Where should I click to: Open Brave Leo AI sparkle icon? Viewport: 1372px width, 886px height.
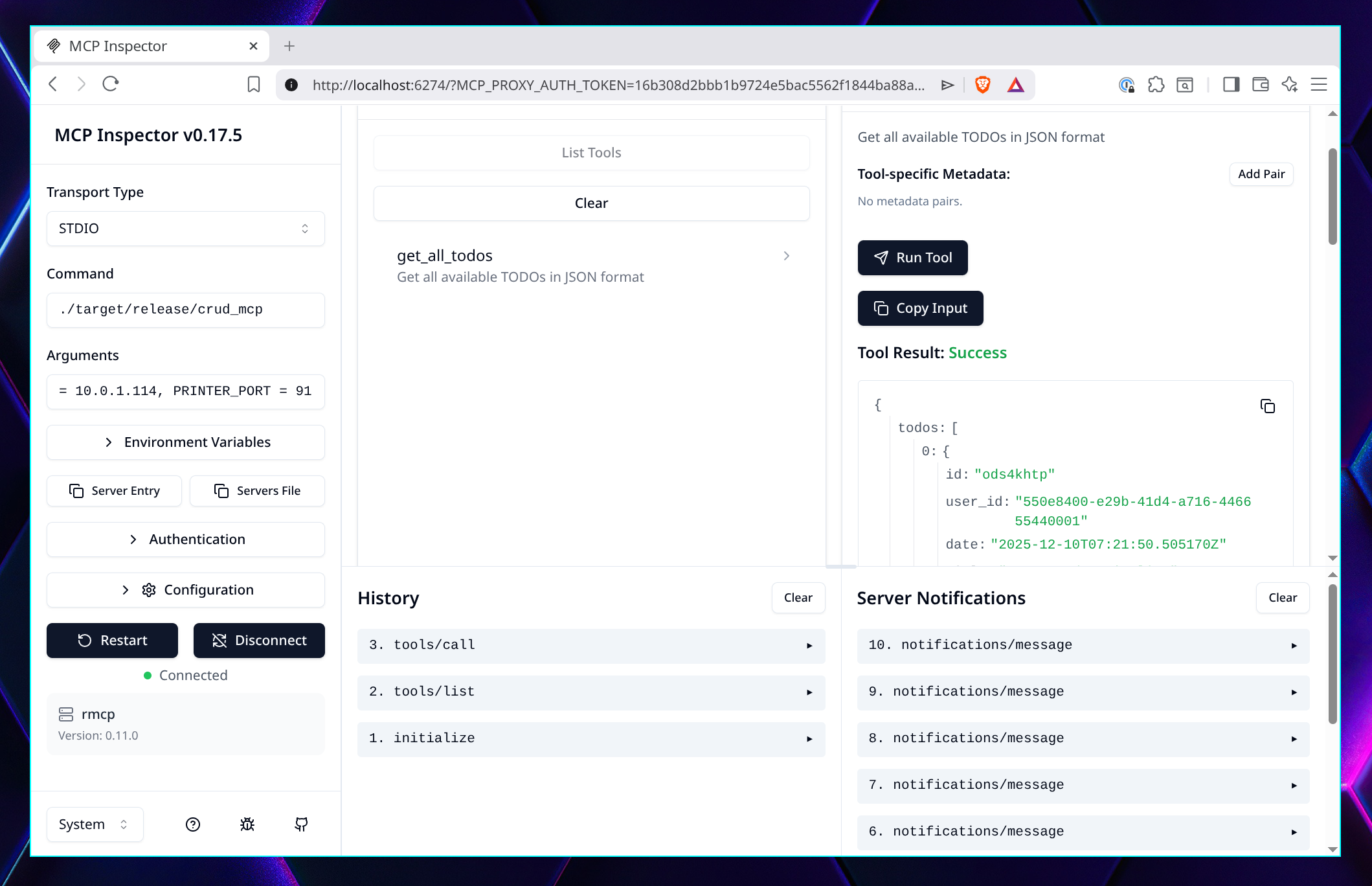click(x=1289, y=84)
